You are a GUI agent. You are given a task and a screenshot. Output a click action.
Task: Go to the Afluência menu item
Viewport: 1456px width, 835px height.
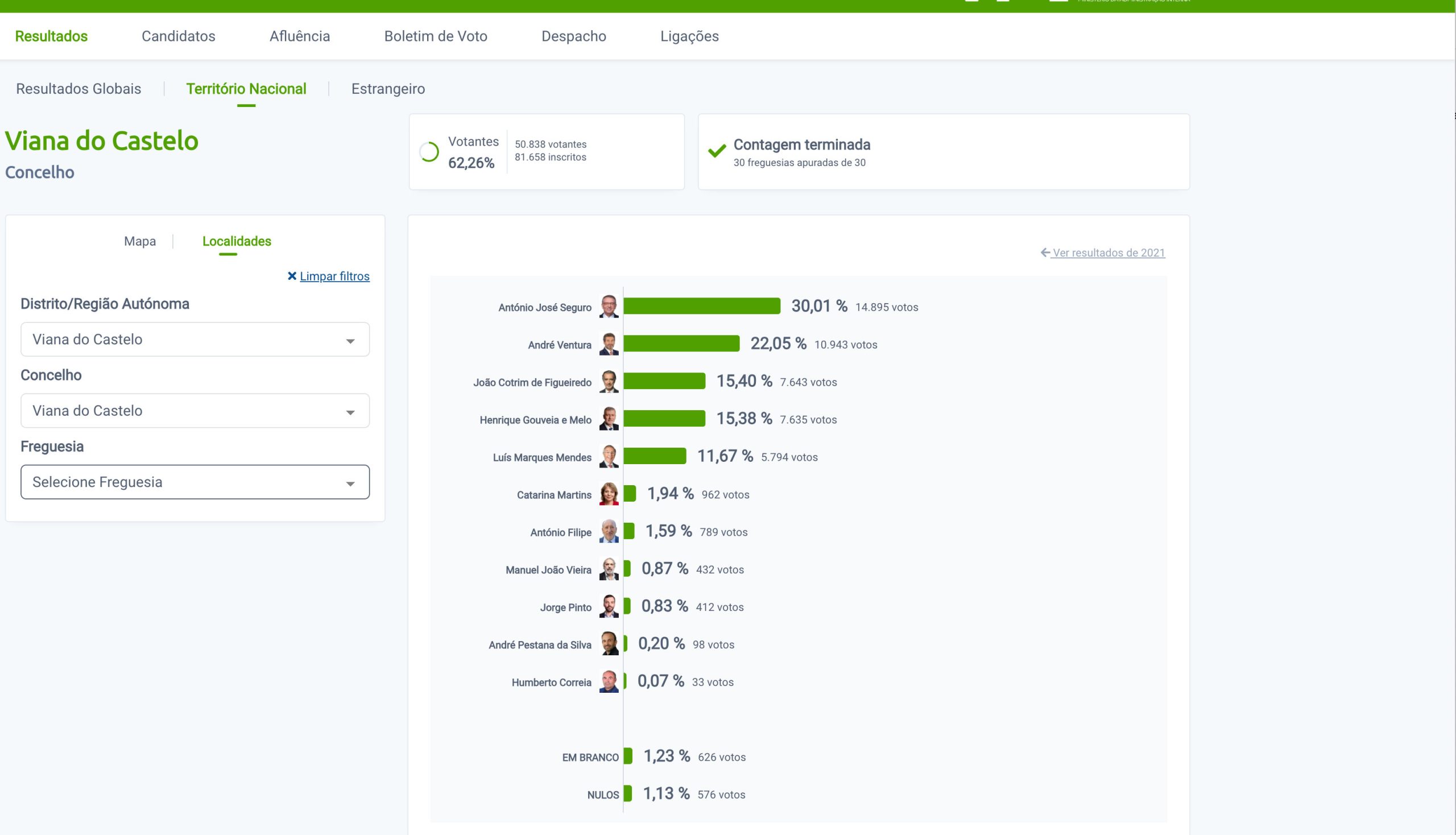click(x=299, y=36)
